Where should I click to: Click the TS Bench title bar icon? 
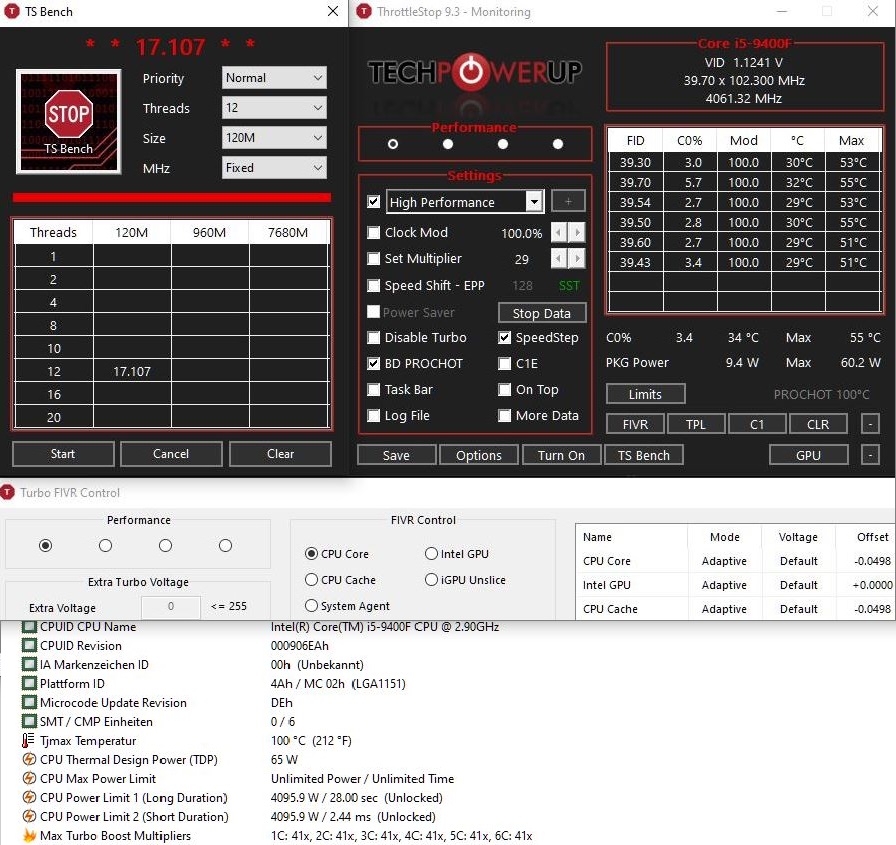tap(11, 11)
